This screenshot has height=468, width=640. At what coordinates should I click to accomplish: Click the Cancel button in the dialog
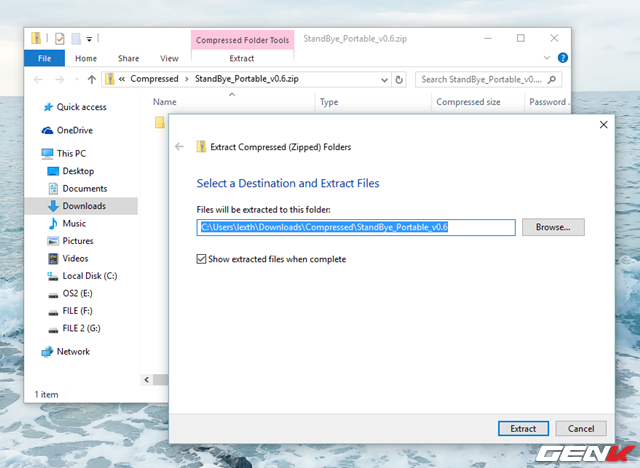[580, 428]
